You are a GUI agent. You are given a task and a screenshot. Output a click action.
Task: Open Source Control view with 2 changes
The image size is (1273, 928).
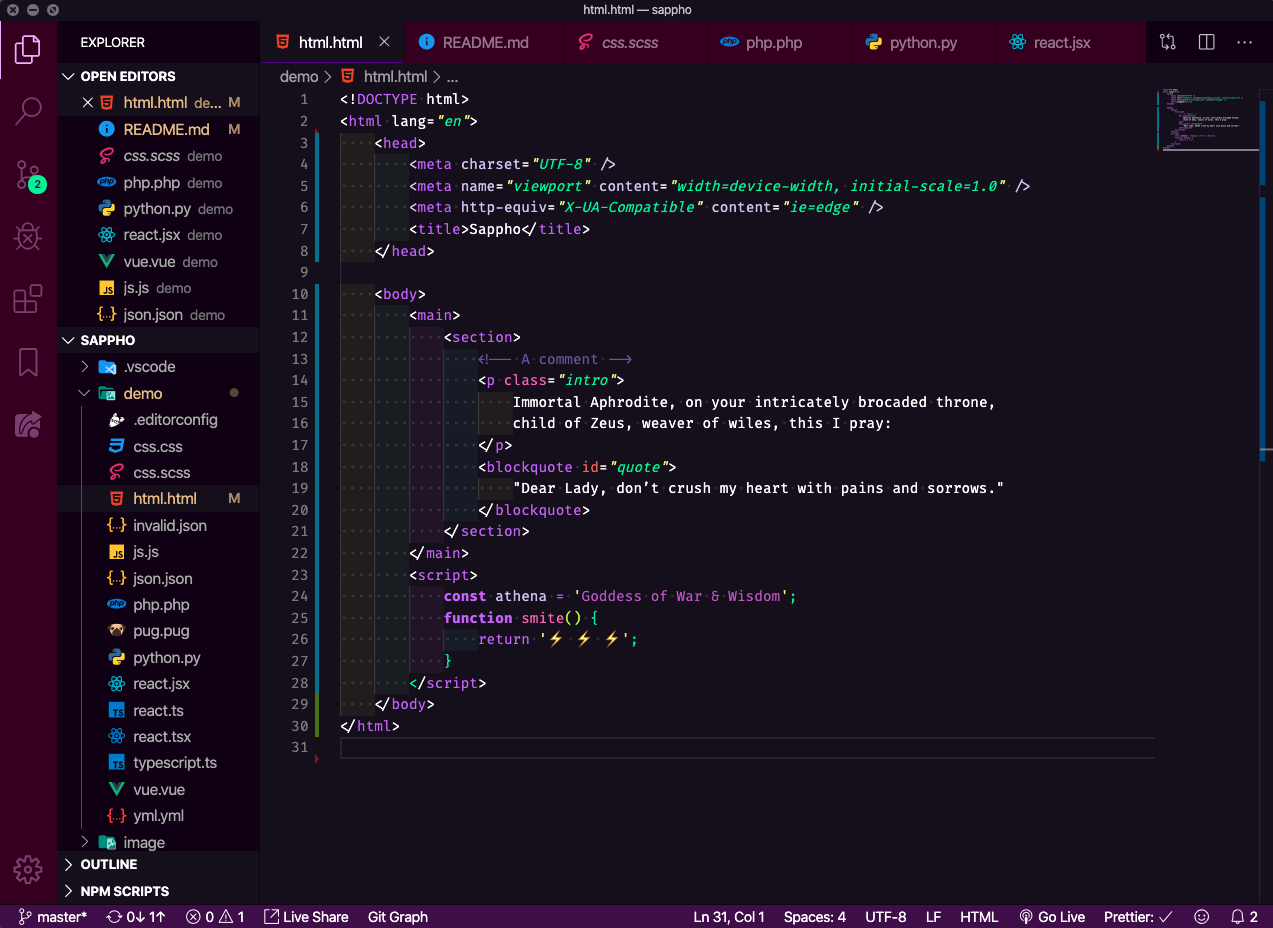coord(28,175)
